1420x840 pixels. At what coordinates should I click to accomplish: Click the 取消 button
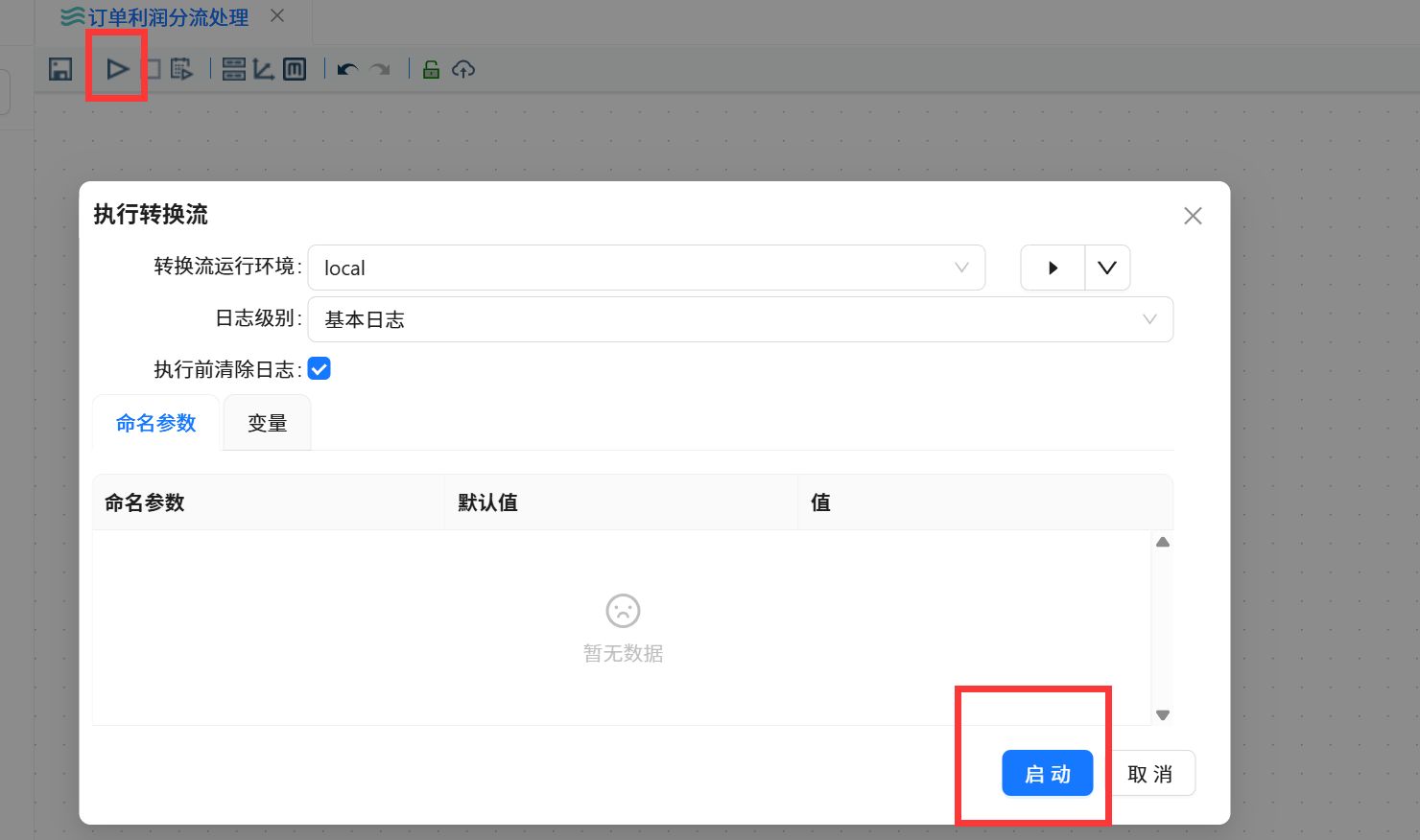pos(1150,773)
